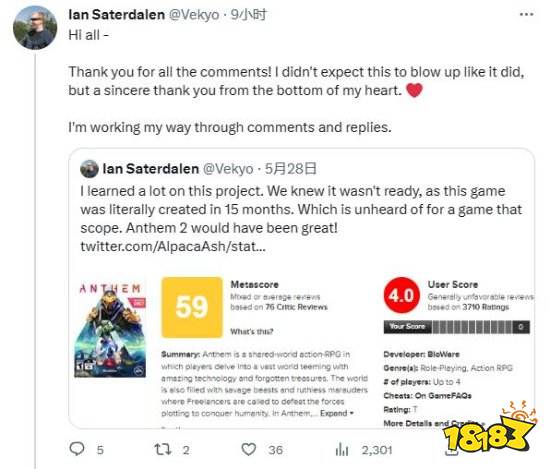Screen dimensions: 550x469
Task: Open the @Vekyo handle in the header
Action: (194, 15)
